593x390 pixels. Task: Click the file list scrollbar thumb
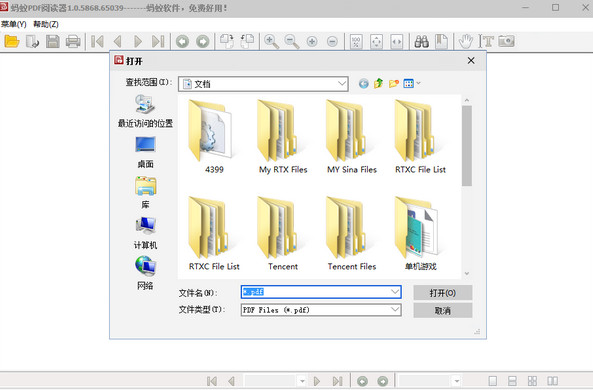click(x=467, y=146)
